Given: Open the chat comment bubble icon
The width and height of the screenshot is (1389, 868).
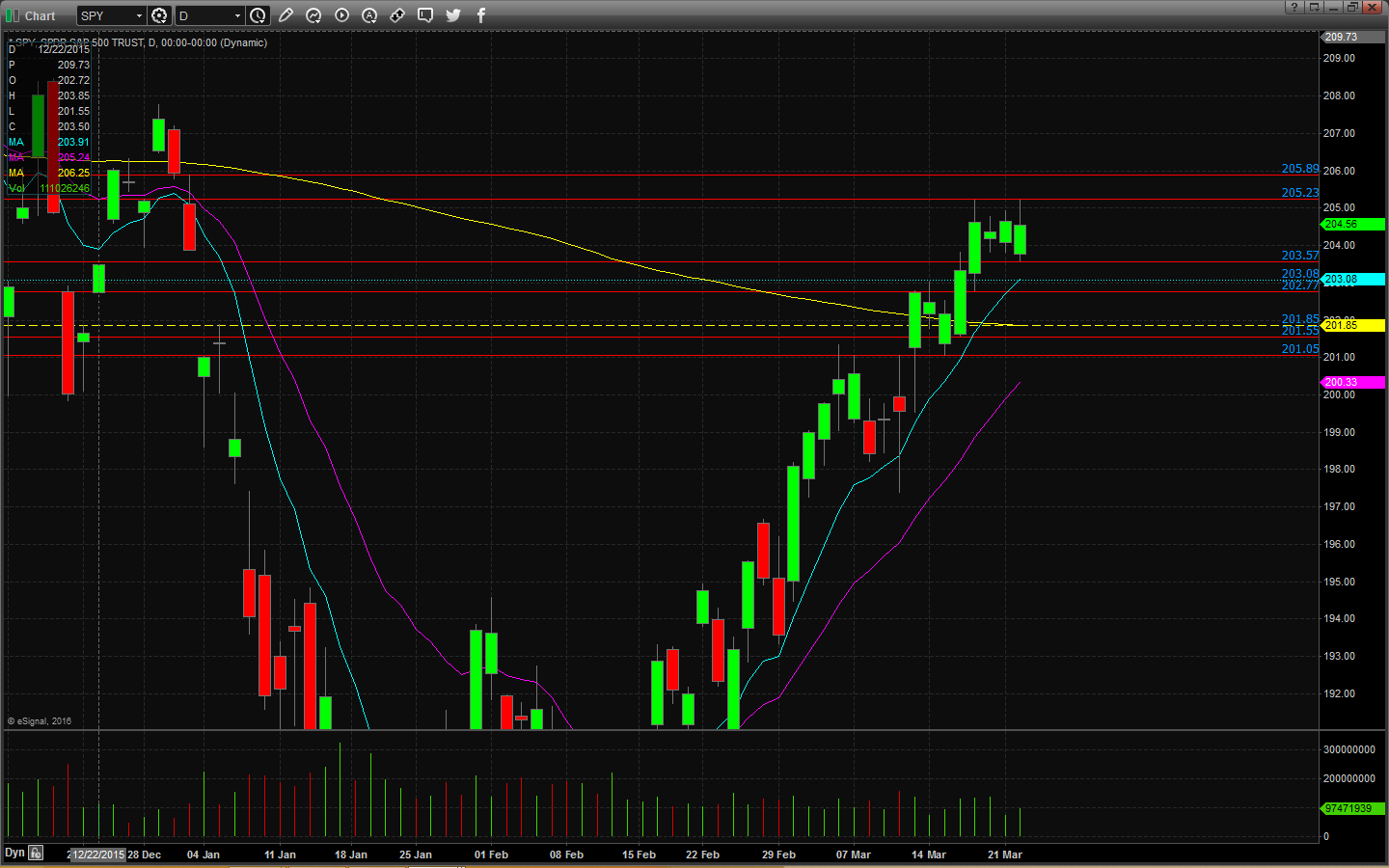Looking at the screenshot, I should tap(425, 15).
